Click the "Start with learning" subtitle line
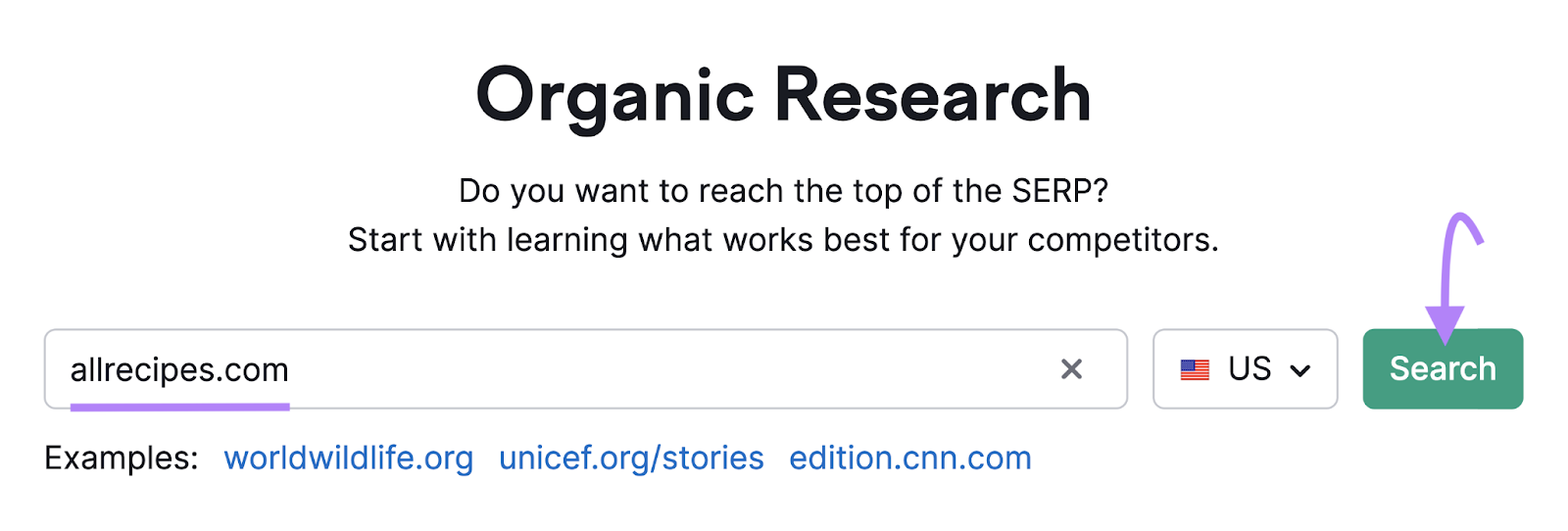This screenshot has width=1568, height=531. 783,240
